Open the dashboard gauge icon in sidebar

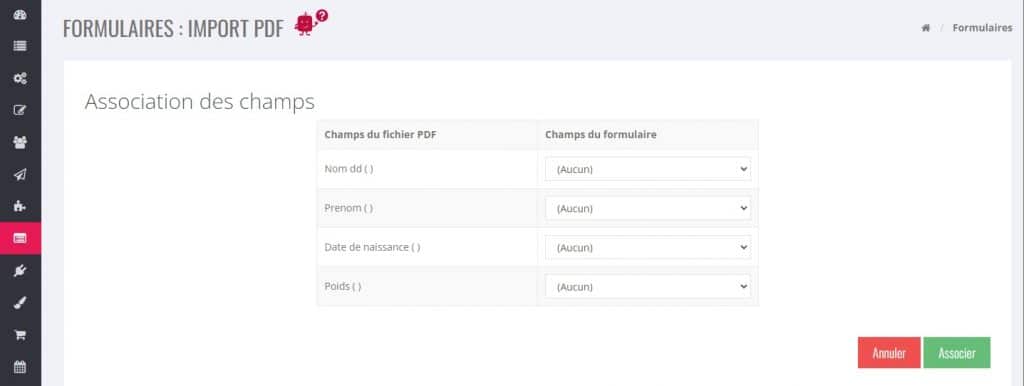[x=20, y=14]
